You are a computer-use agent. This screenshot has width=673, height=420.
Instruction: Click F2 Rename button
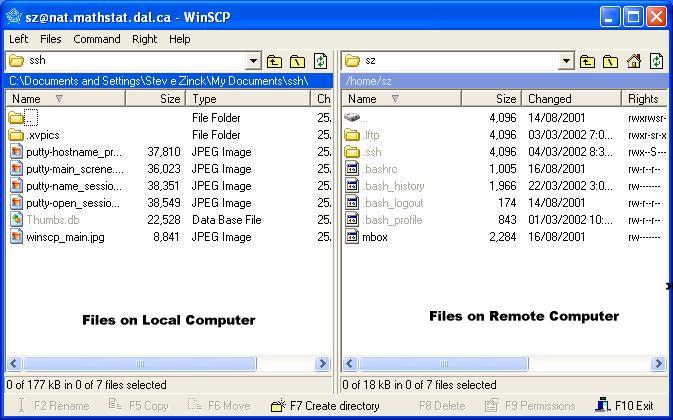(53, 405)
